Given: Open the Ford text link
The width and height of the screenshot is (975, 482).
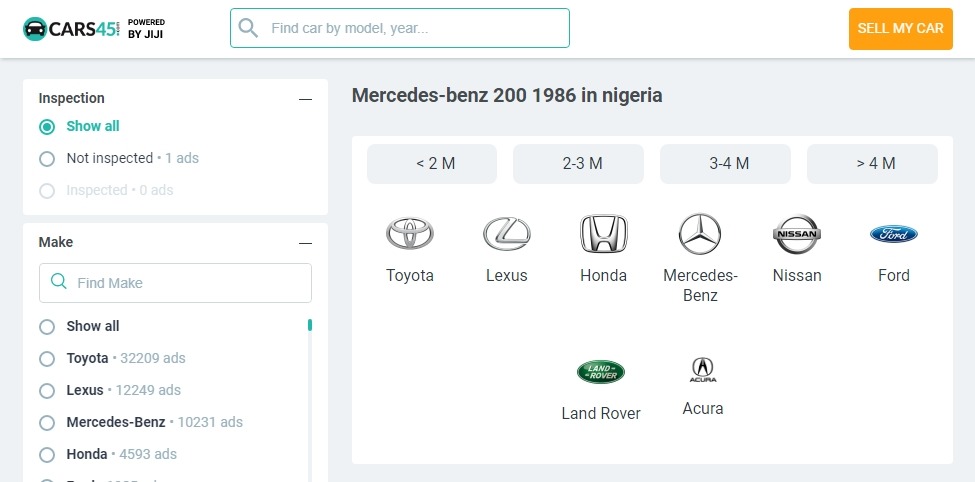Looking at the screenshot, I should pyautogui.click(x=894, y=276).
